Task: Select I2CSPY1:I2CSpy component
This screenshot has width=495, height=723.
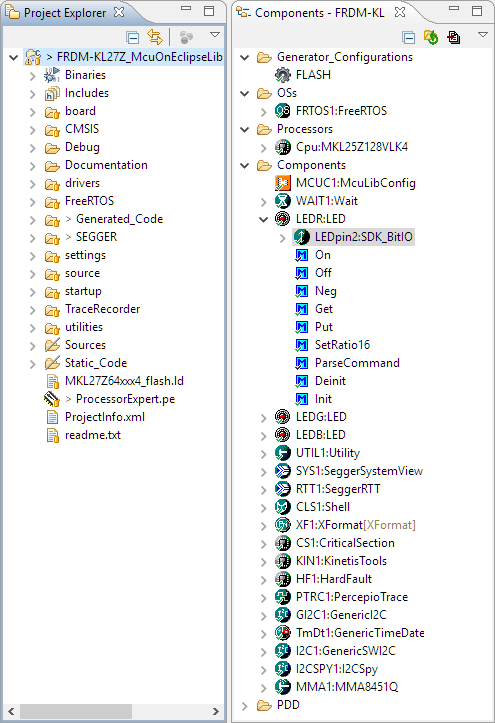Action: [336, 669]
